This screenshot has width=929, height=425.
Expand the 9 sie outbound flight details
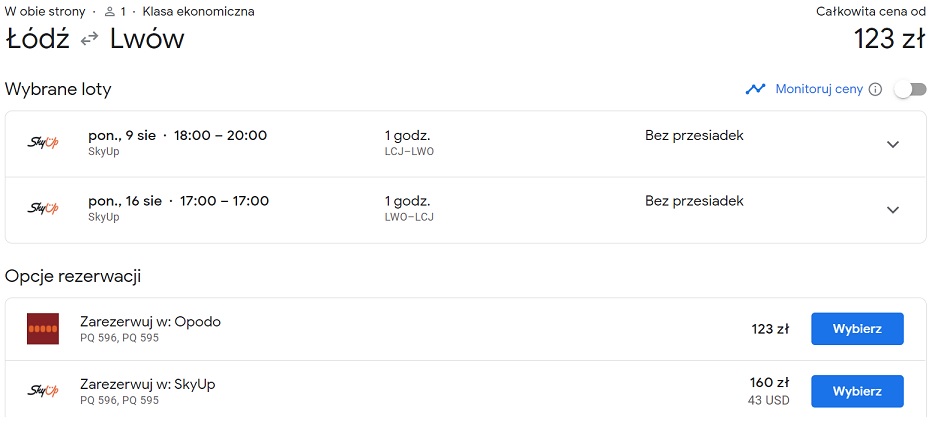point(893,144)
